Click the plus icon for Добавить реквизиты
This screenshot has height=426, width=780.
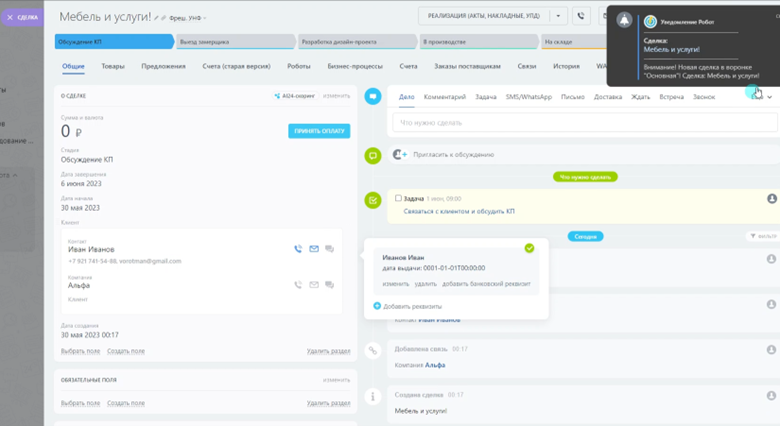[x=377, y=306]
